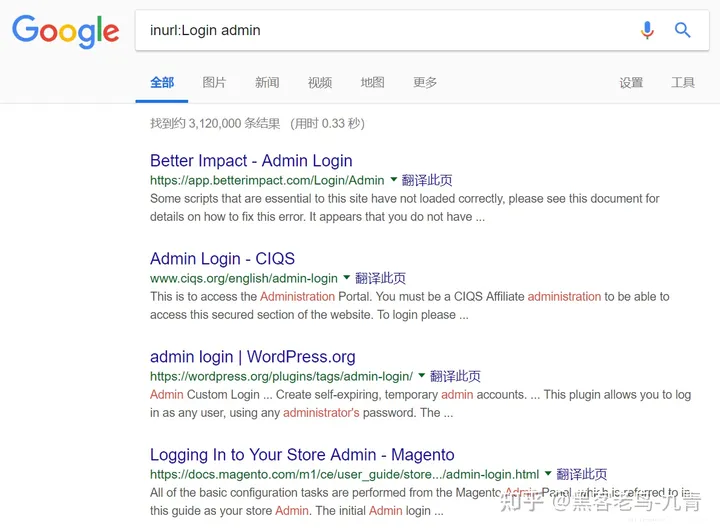Click the result count text 找到约 3,120,000 条结果
The height and width of the screenshot is (530, 720).
tap(215, 124)
